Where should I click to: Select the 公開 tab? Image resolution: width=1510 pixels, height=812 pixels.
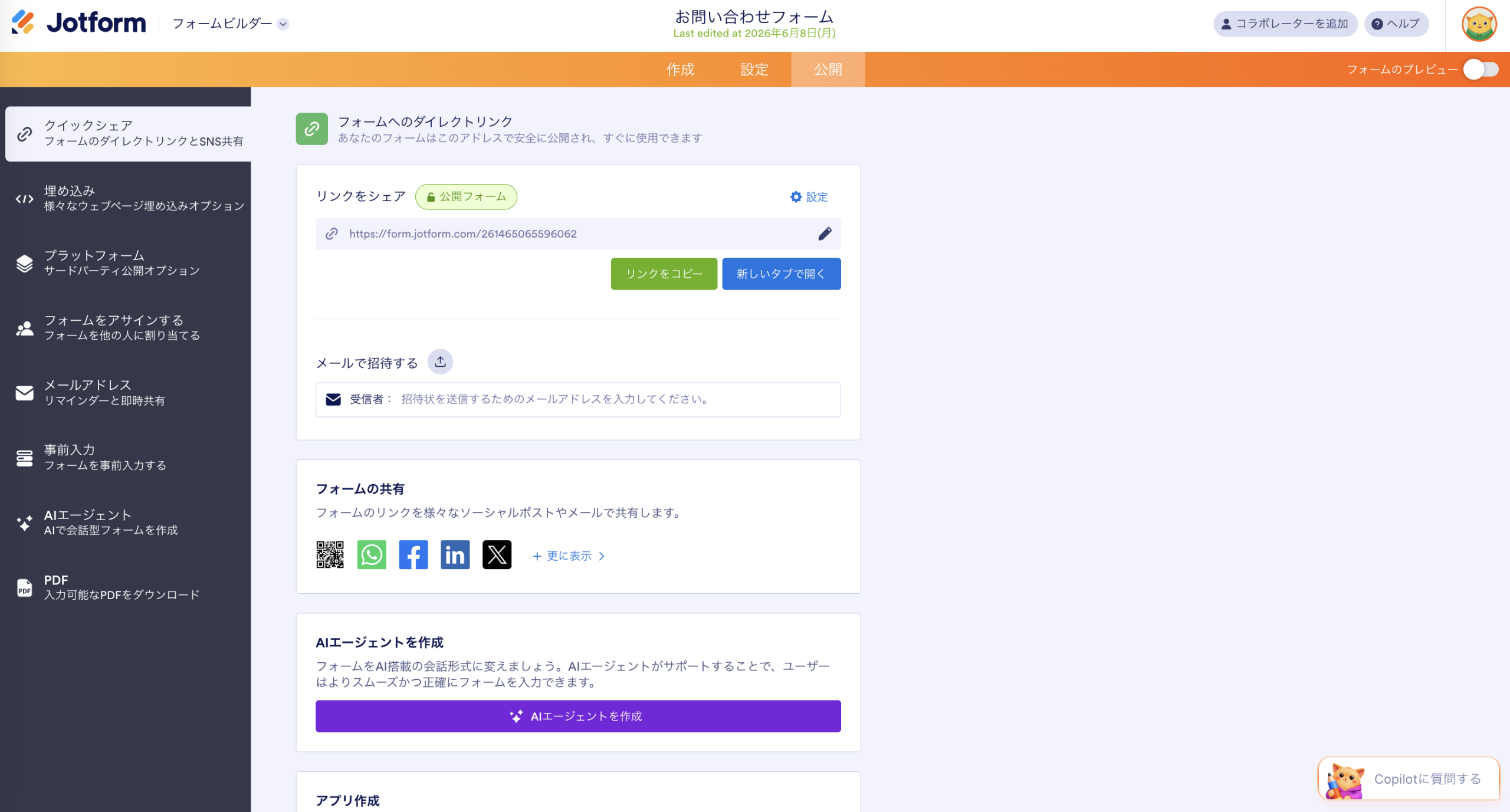[x=828, y=70]
